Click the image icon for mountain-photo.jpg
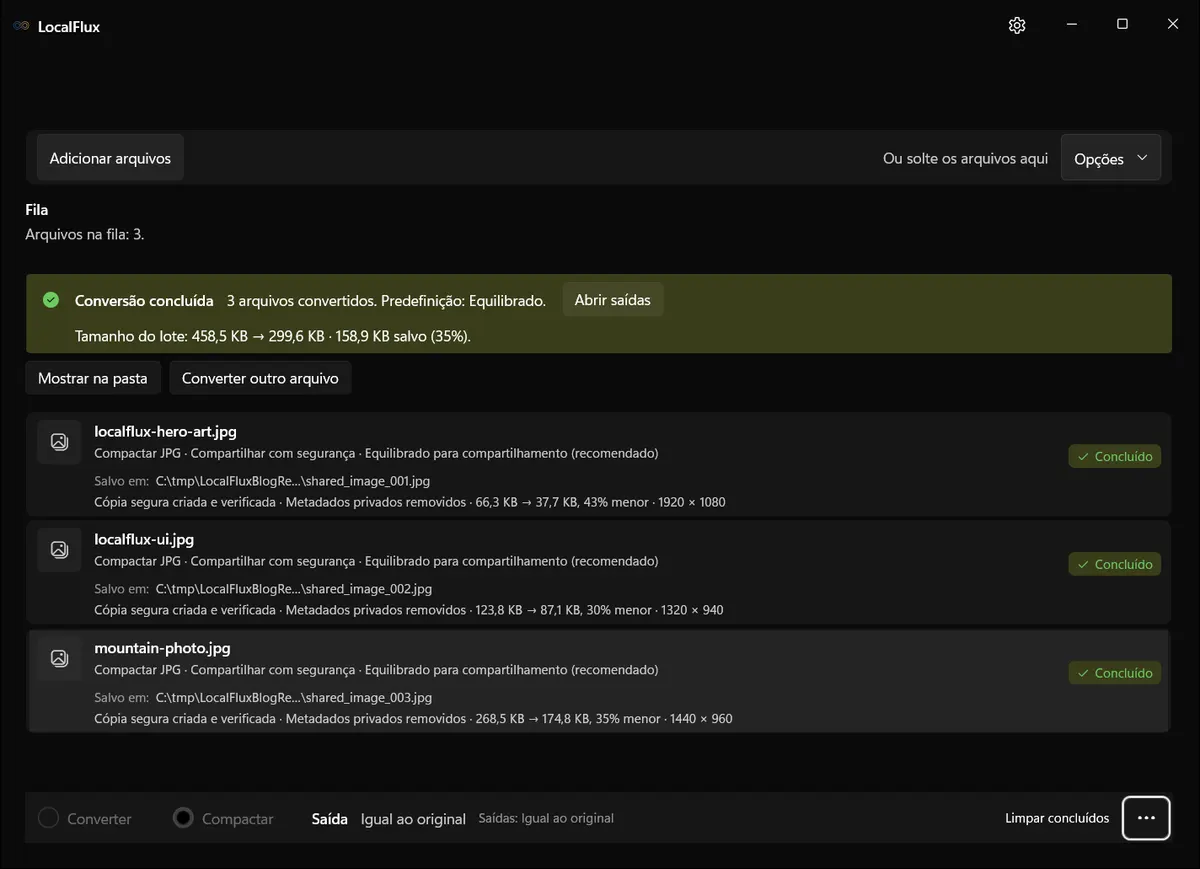1200x869 pixels. point(59,658)
